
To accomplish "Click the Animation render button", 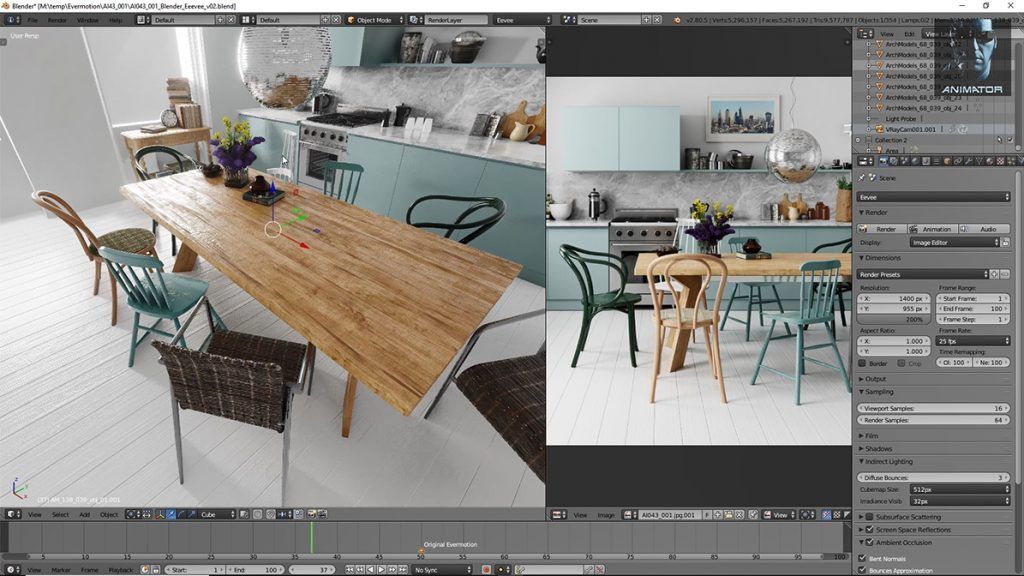I will point(932,229).
